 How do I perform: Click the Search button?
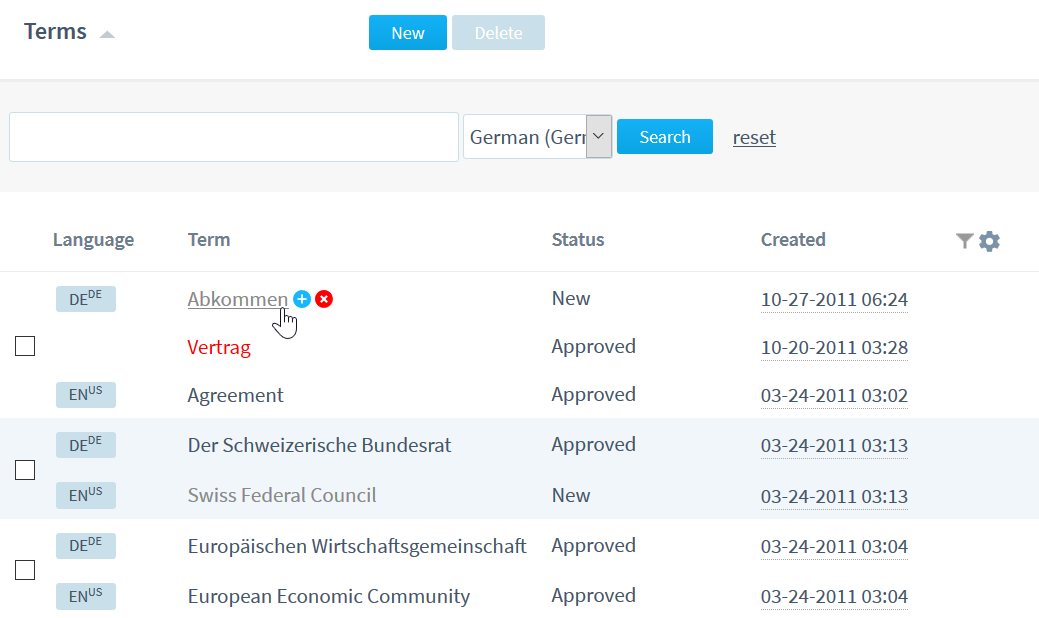665,136
